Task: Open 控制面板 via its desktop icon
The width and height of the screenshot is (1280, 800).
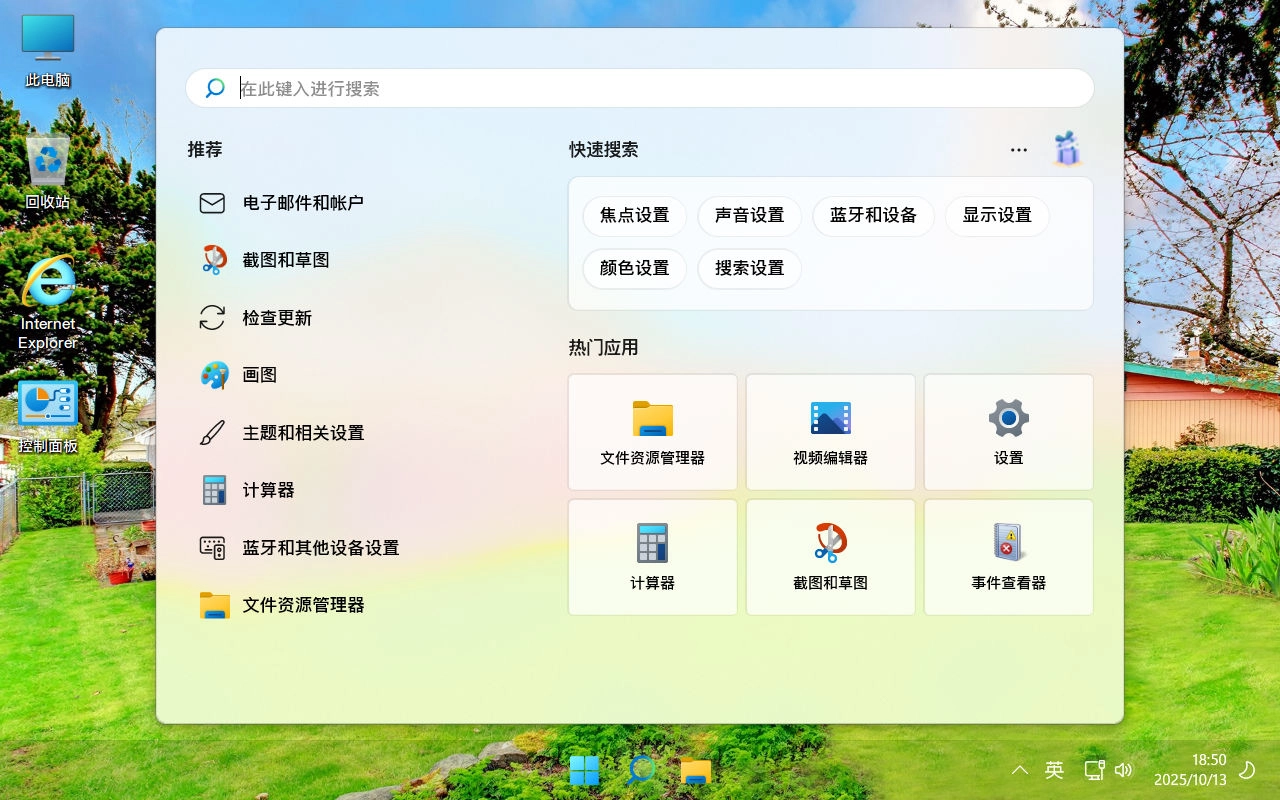Action: coord(45,405)
